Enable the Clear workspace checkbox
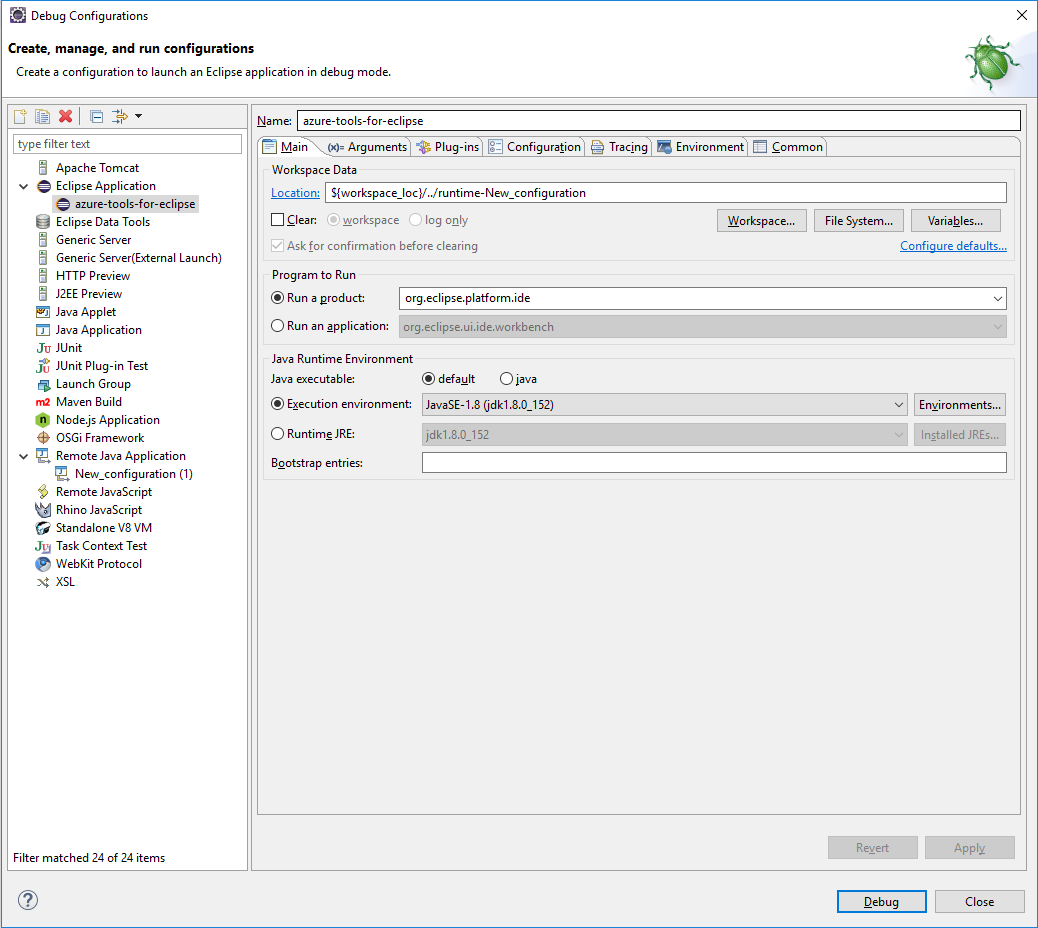 point(277,220)
